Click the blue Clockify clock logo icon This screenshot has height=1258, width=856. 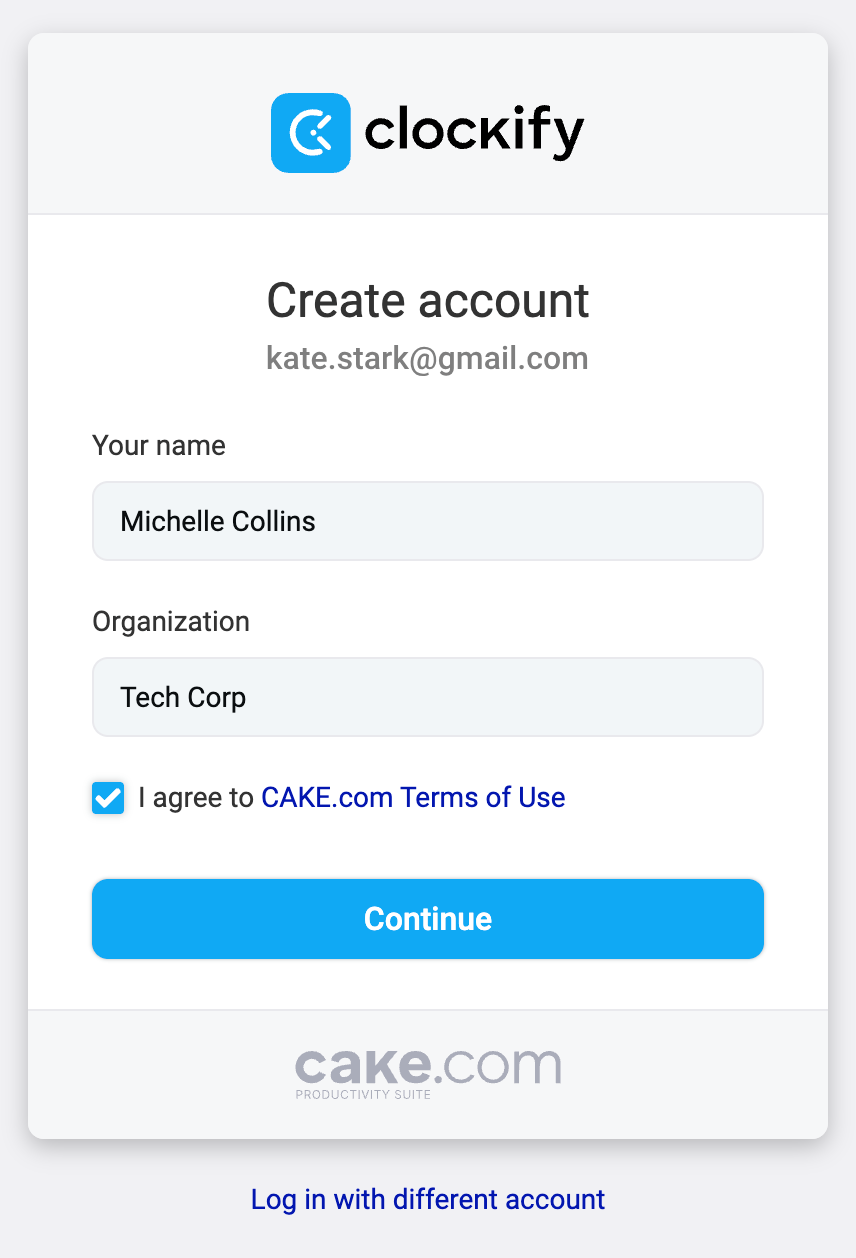pos(311,133)
